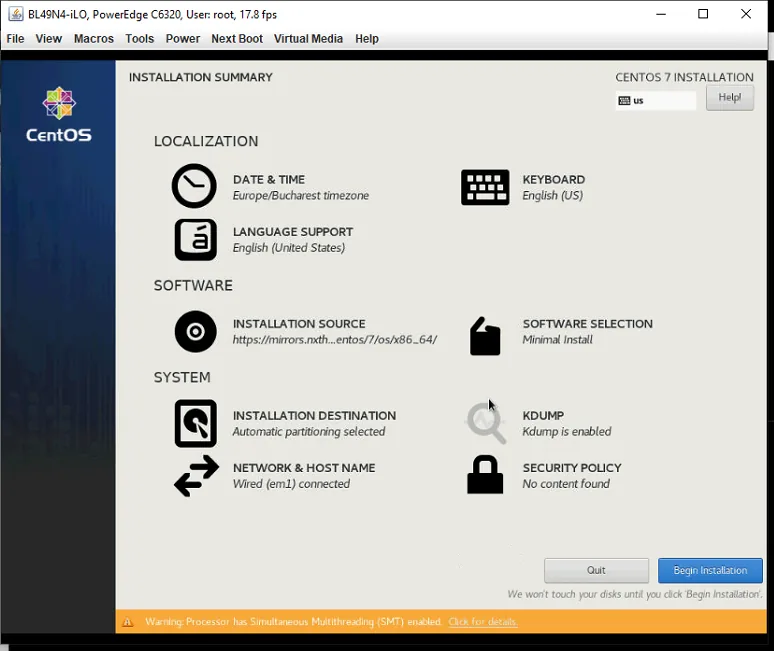This screenshot has height=651, width=774.
Task: Click the Installation Destination disk icon
Action: pyautogui.click(x=195, y=423)
